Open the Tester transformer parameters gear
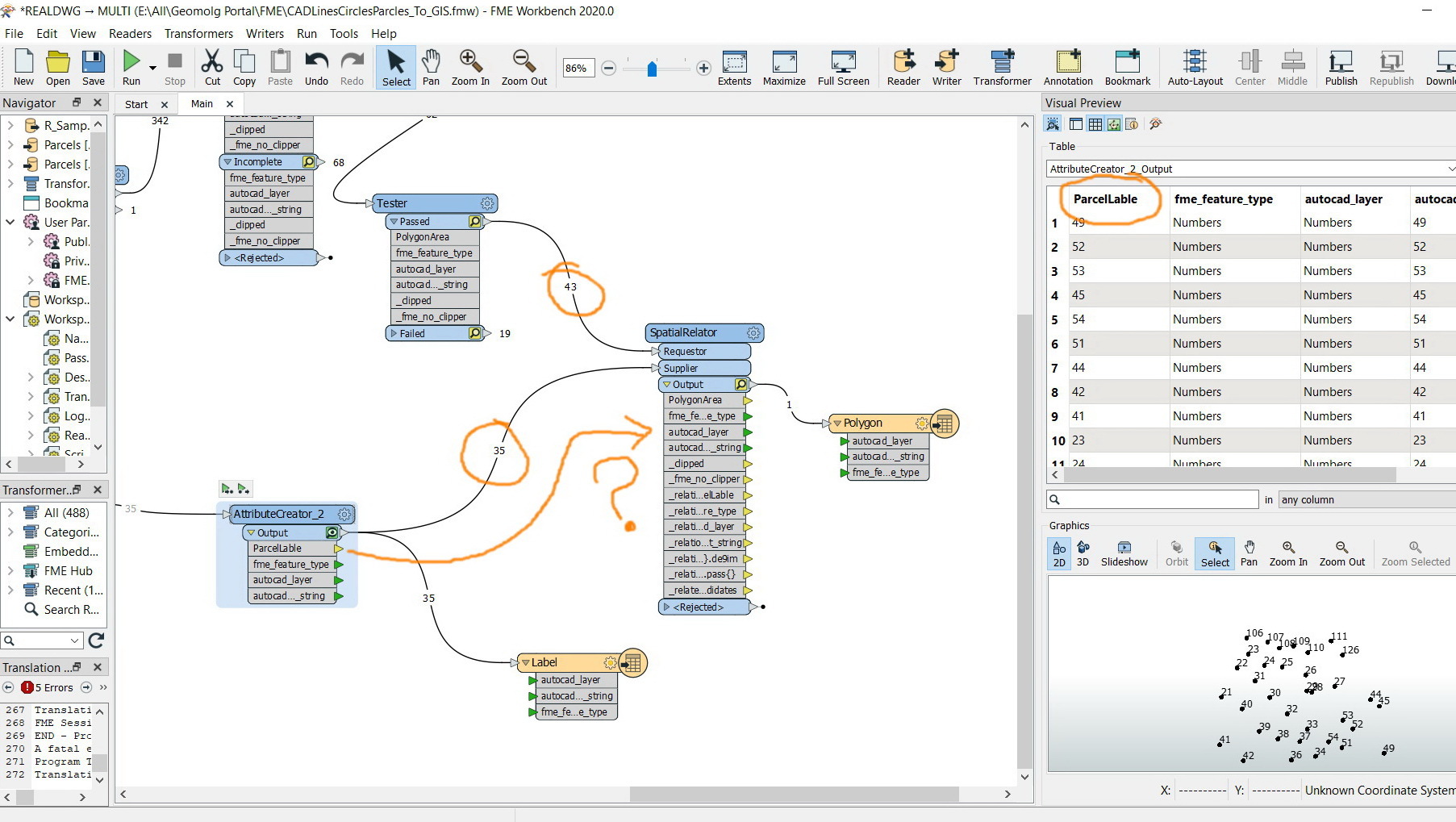Screen dimensions: 1456x822 pos(487,203)
